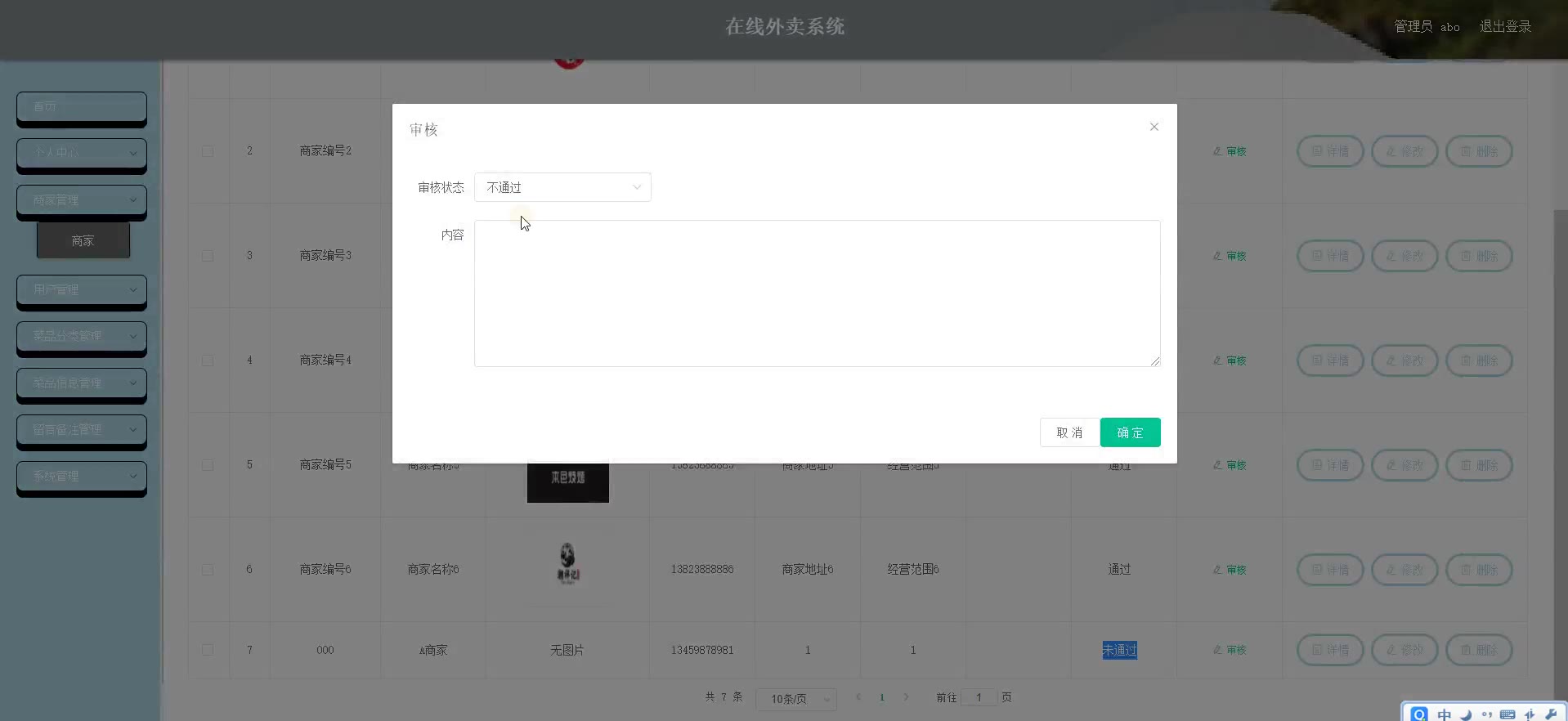Tick the checkbox for row 商家编号4
The image size is (1568, 721).
[208, 360]
